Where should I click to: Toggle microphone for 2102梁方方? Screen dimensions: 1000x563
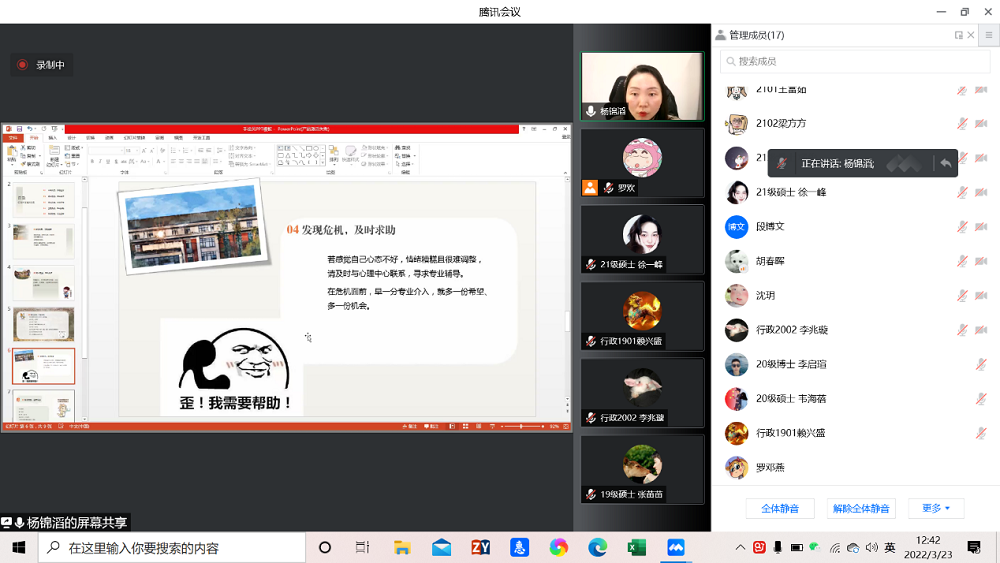961,124
